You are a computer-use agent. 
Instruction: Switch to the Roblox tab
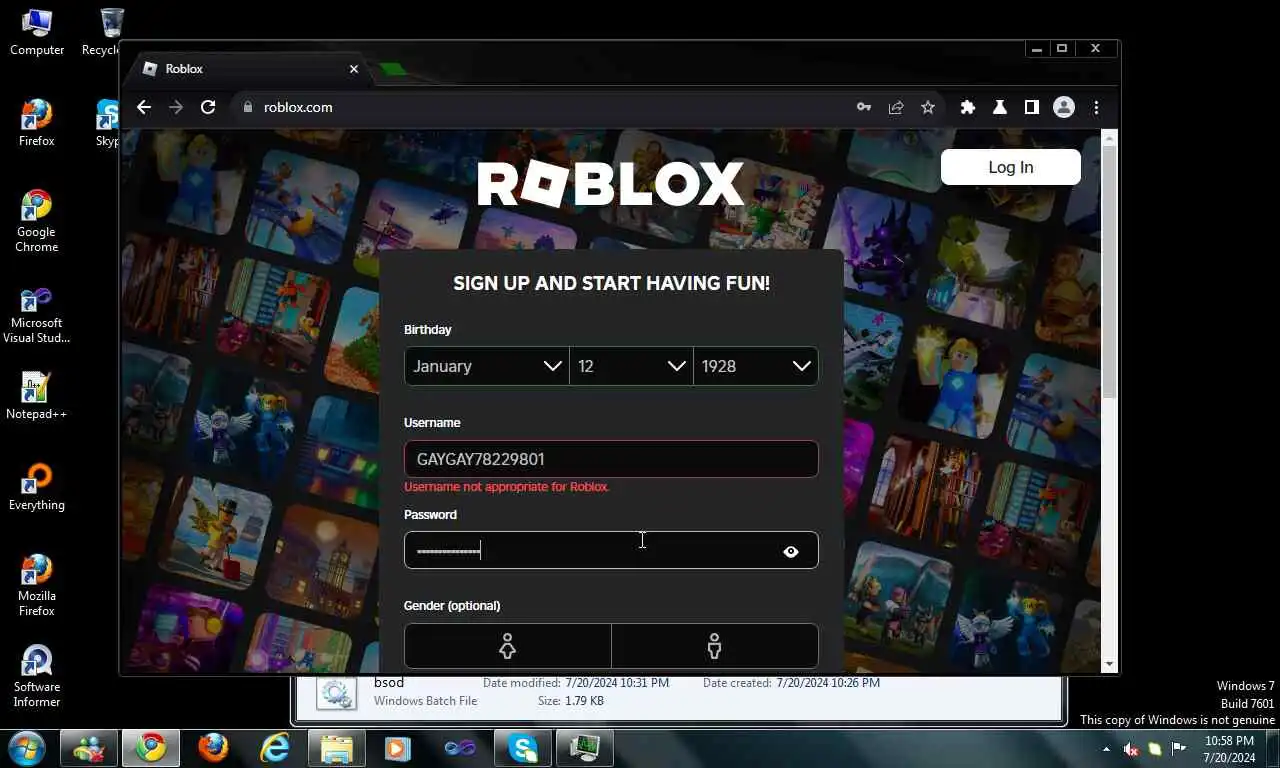point(250,69)
